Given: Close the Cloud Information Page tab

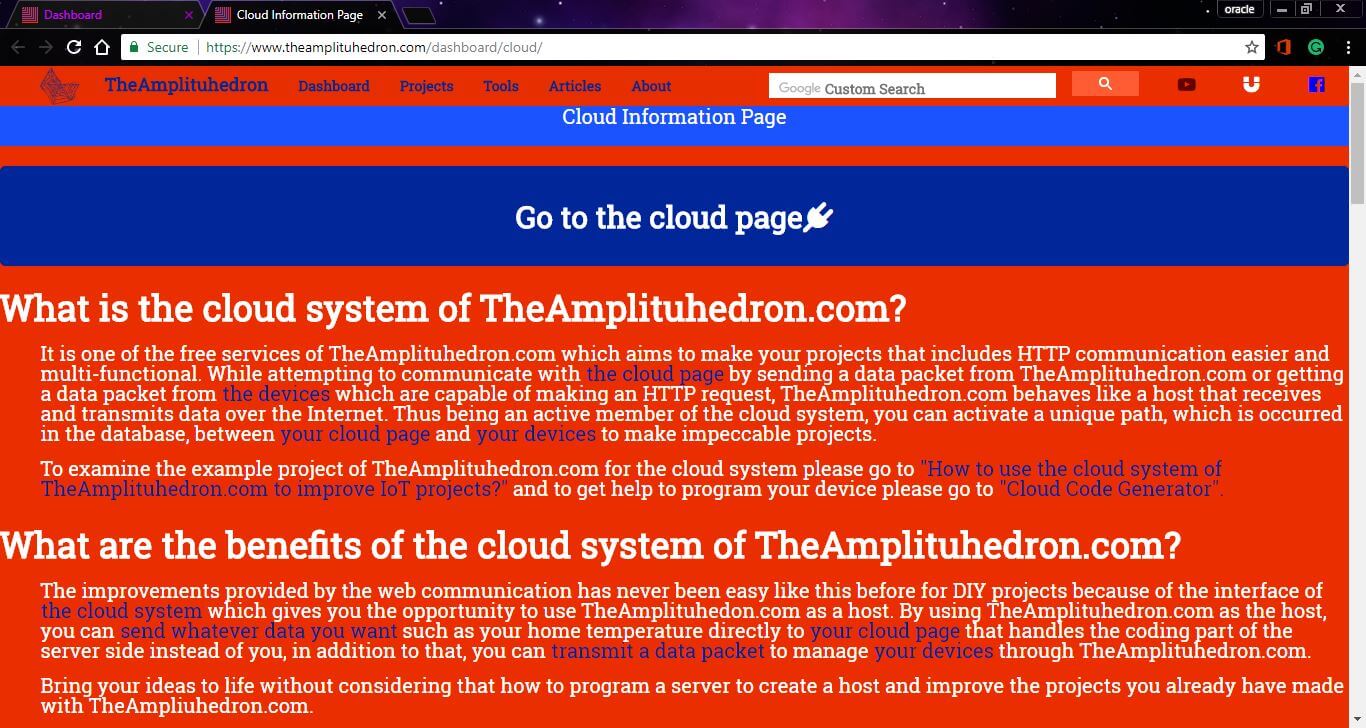Looking at the screenshot, I should click(381, 15).
